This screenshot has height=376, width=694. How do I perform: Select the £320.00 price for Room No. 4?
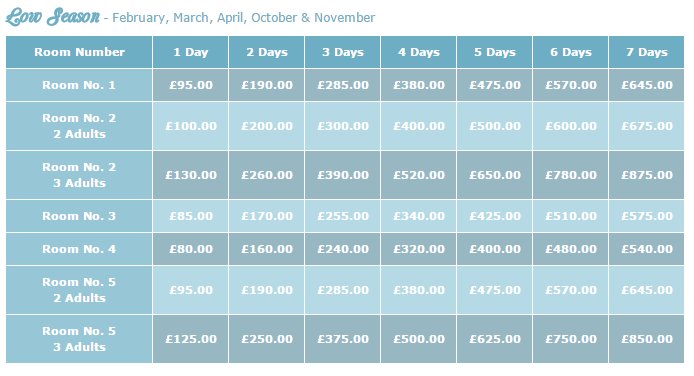point(419,249)
